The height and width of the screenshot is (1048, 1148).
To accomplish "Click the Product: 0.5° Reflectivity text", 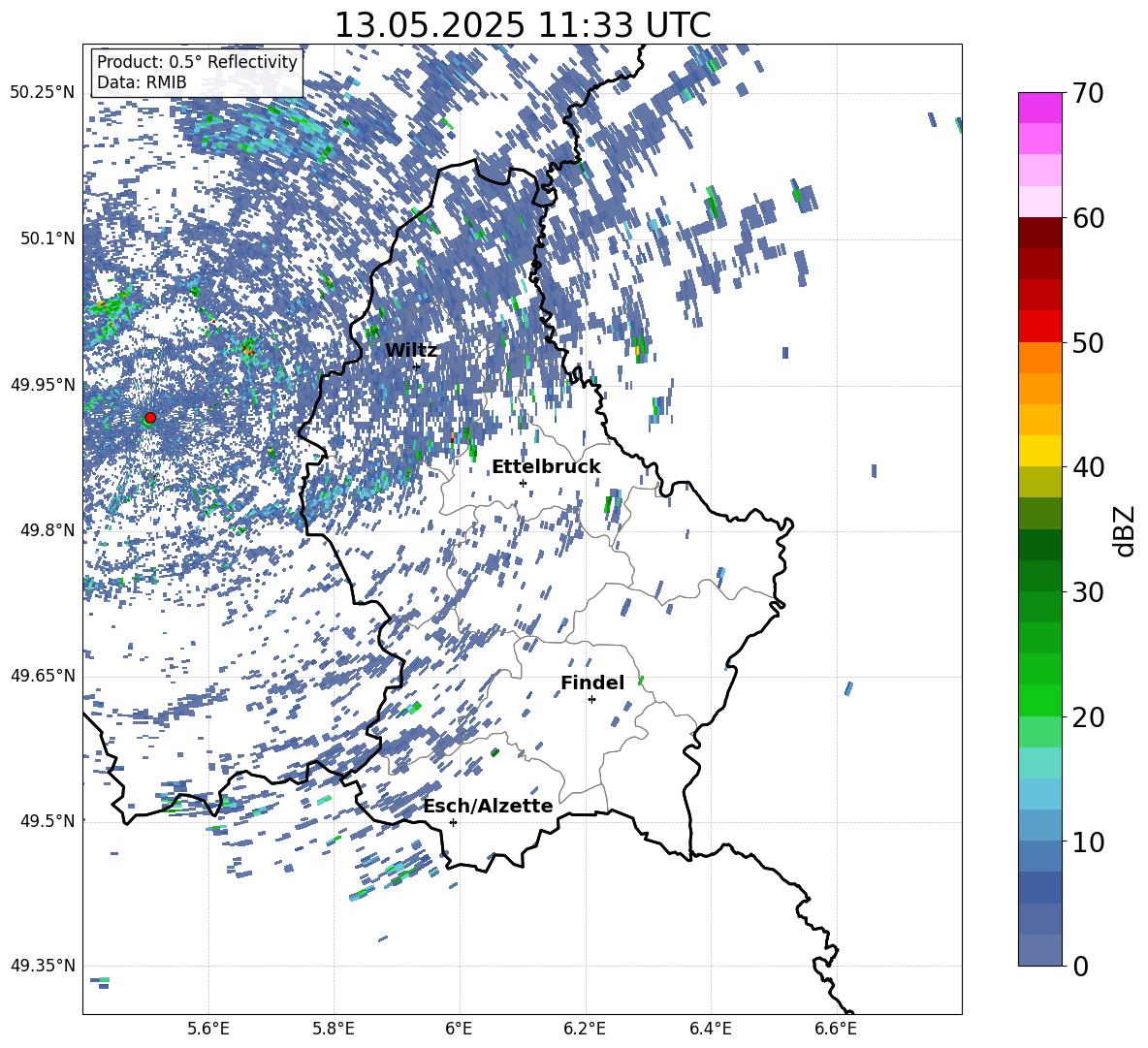I will (197, 61).
